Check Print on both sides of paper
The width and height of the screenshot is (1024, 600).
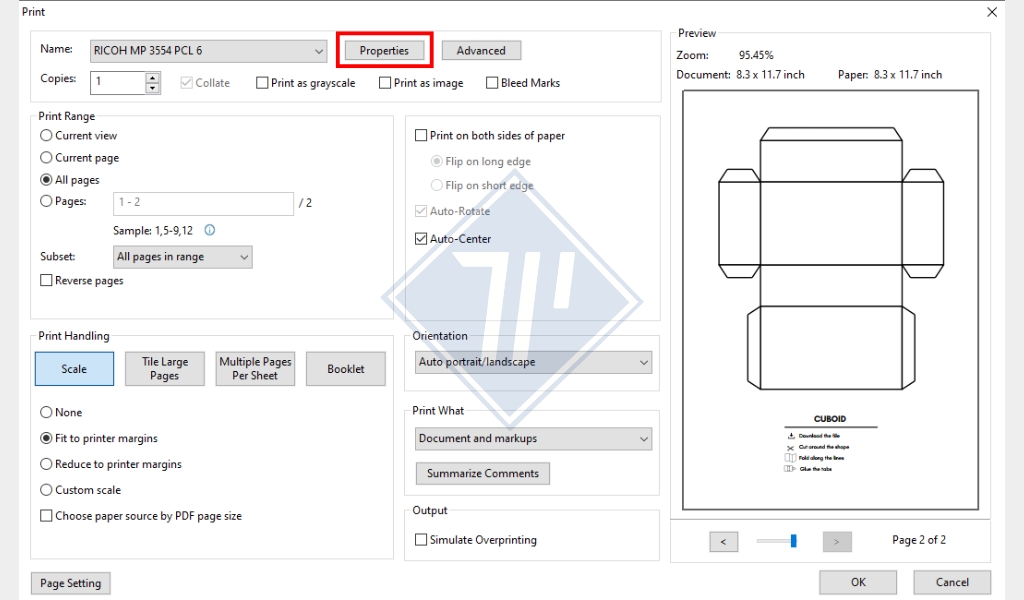pyautogui.click(x=421, y=136)
